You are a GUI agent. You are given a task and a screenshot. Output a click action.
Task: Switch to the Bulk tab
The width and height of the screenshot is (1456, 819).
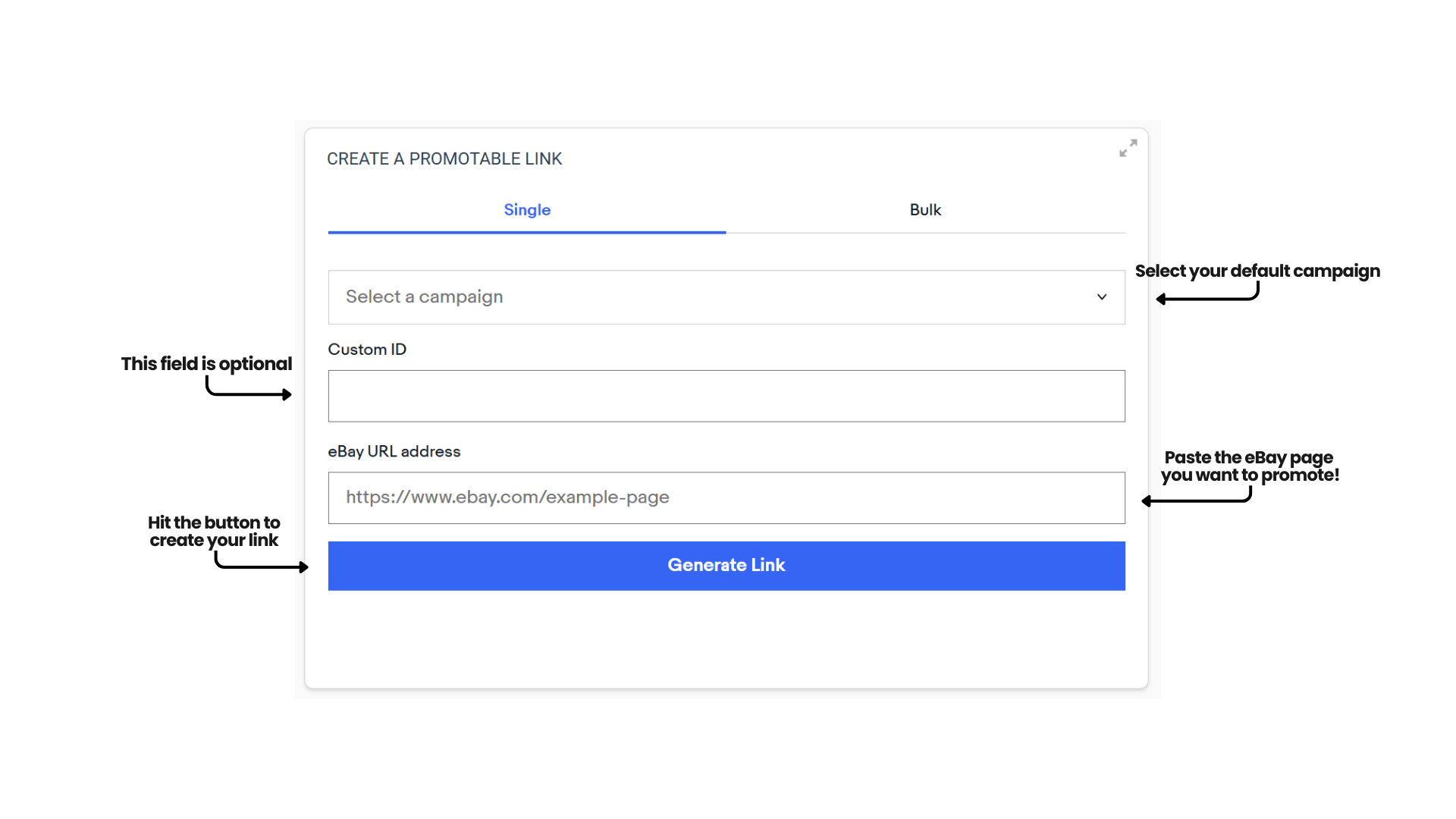tap(925, 210)
